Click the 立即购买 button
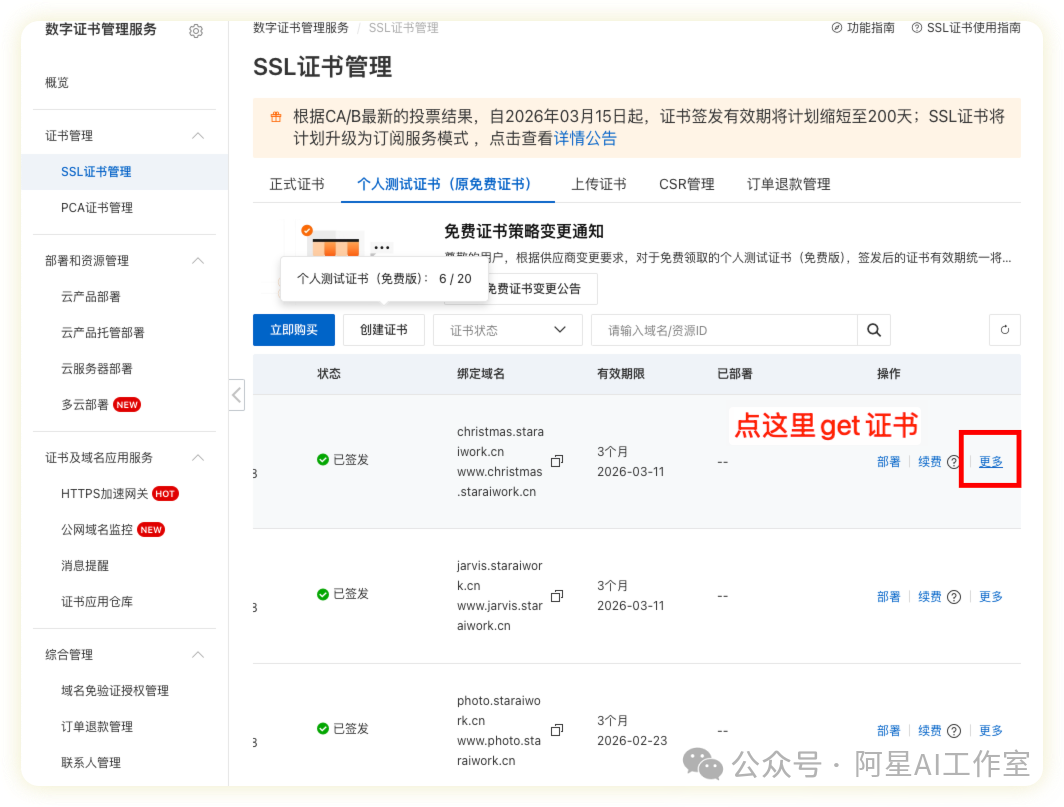This screenshot has width=1064, height=807. (x=293, y=330)
